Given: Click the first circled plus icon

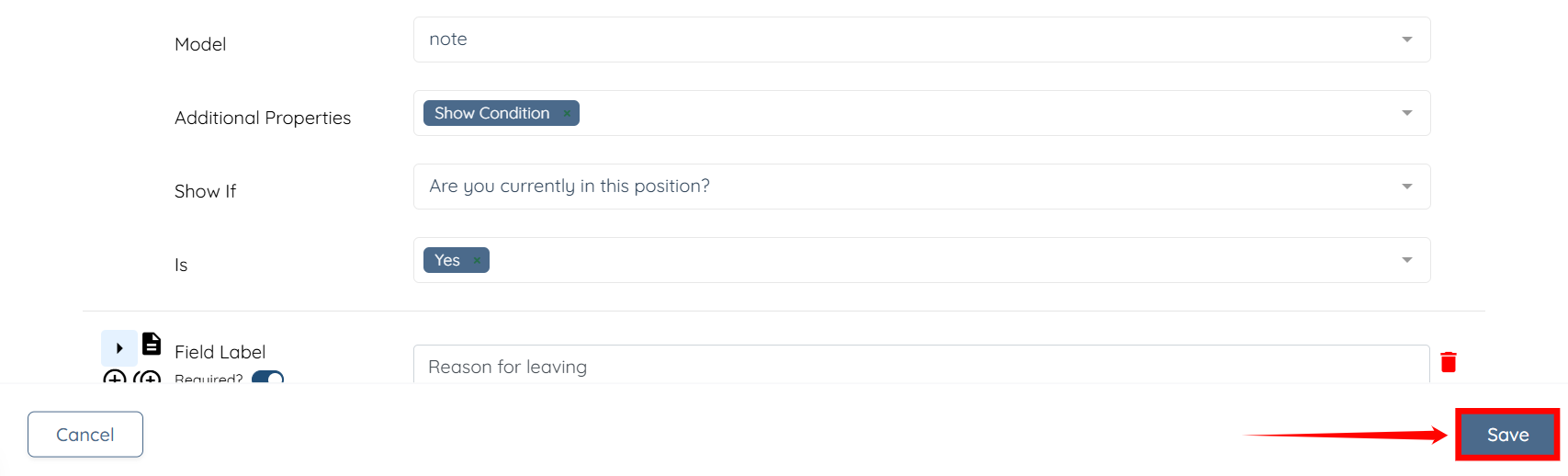Looking at the screenshot, I should pyautogui.click(x=114, y=378).
